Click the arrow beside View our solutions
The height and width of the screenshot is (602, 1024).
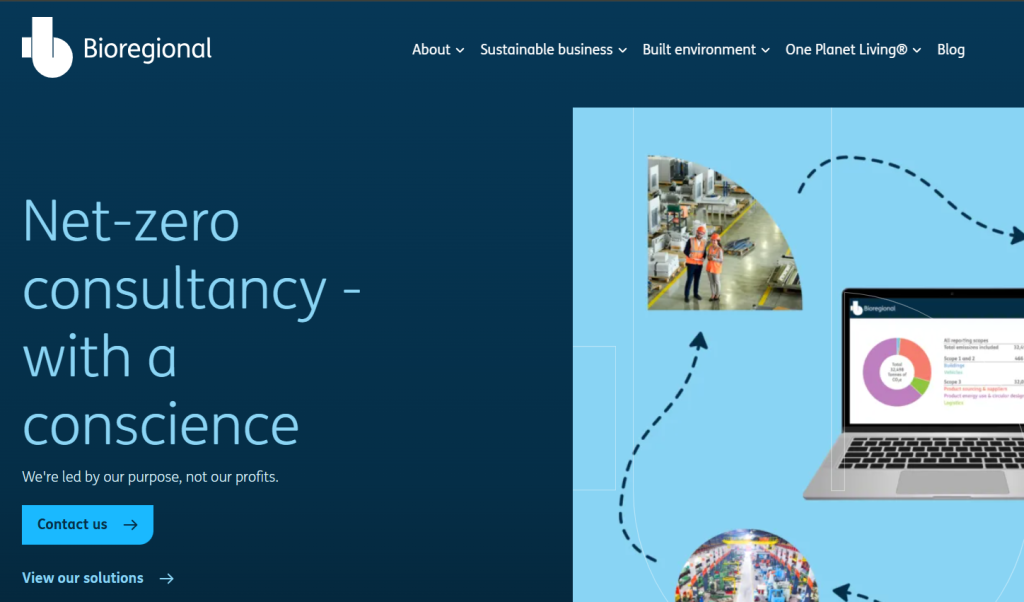click(x=167, y=578)
